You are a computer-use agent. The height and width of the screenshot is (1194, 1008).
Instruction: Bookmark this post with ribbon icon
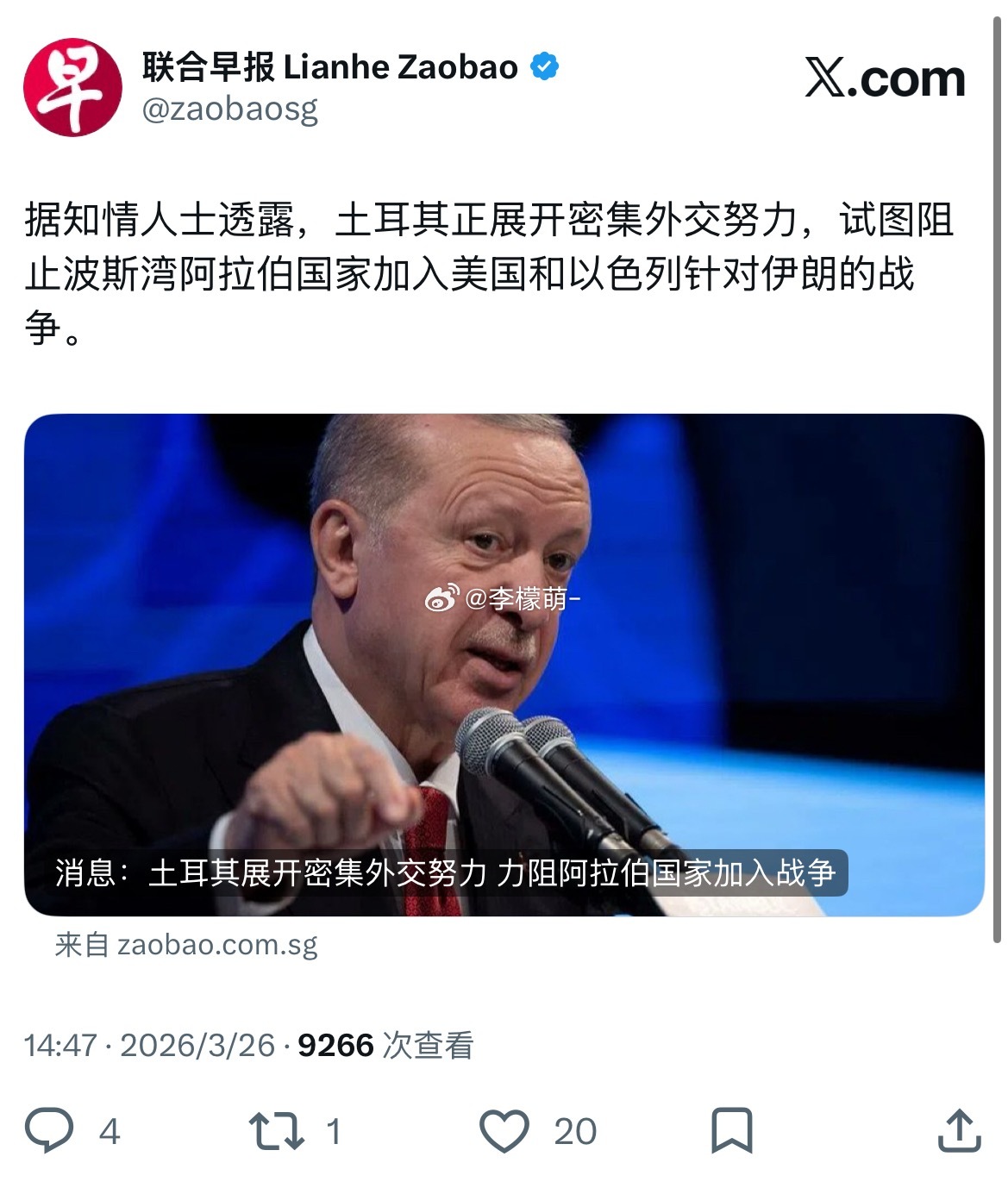[x=731, y=1131]
